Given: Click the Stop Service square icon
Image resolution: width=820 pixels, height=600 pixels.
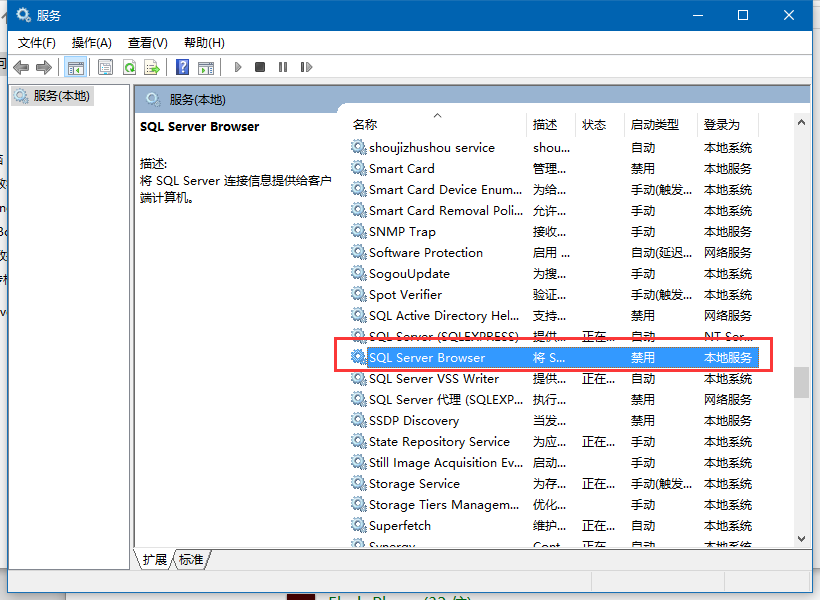Looking at the screenshot, I should pyautogui.click(x=260, y=67).
